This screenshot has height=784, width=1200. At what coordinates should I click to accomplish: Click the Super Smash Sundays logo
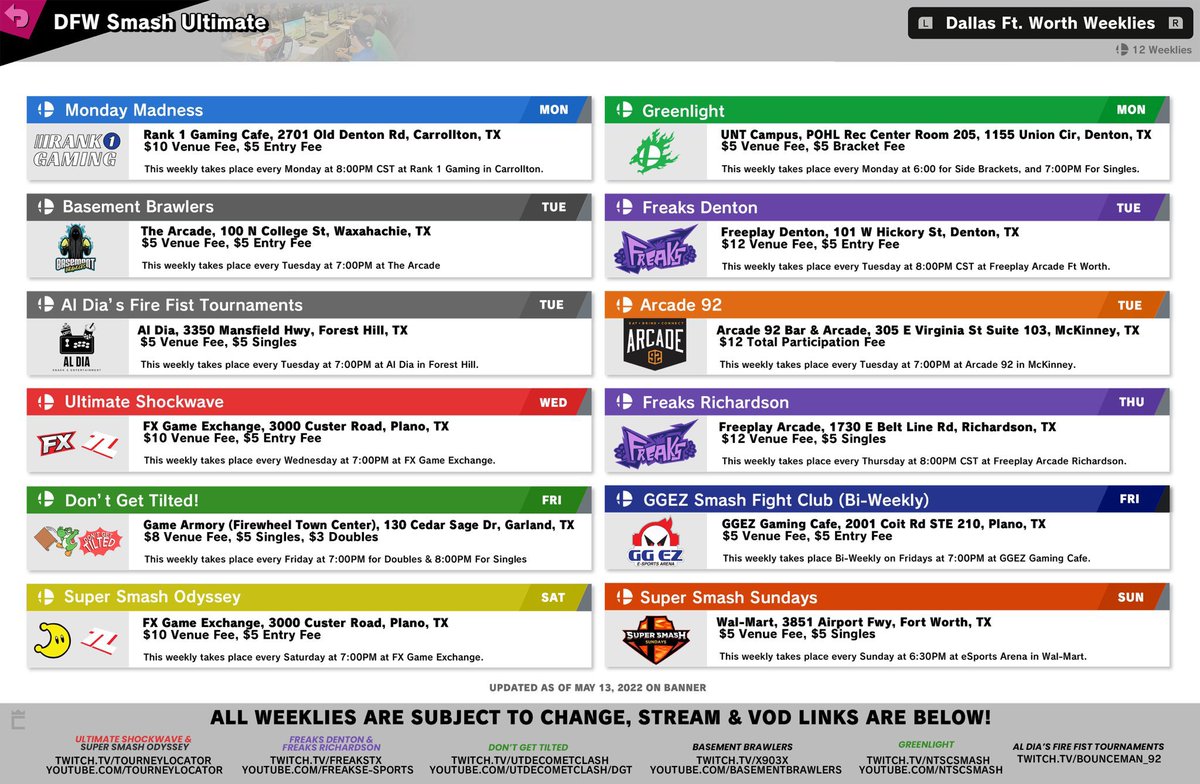[655, 639]
